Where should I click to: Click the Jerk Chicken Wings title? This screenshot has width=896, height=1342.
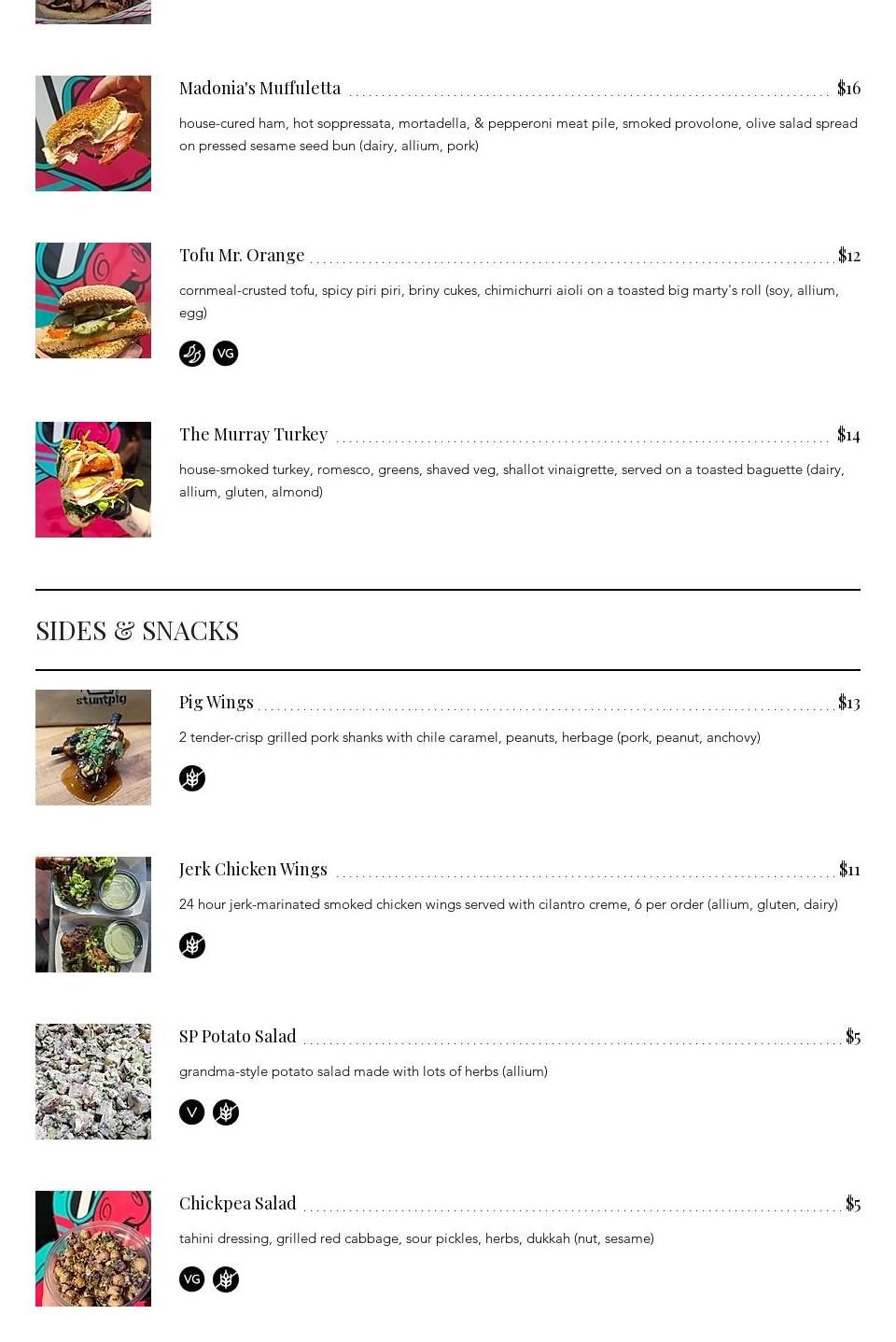[253, 869]
